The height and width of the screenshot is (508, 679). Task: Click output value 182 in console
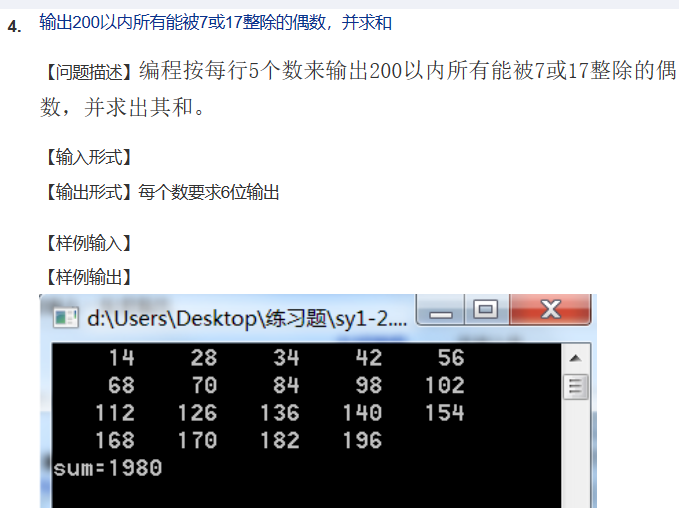[x=280, y=440]
